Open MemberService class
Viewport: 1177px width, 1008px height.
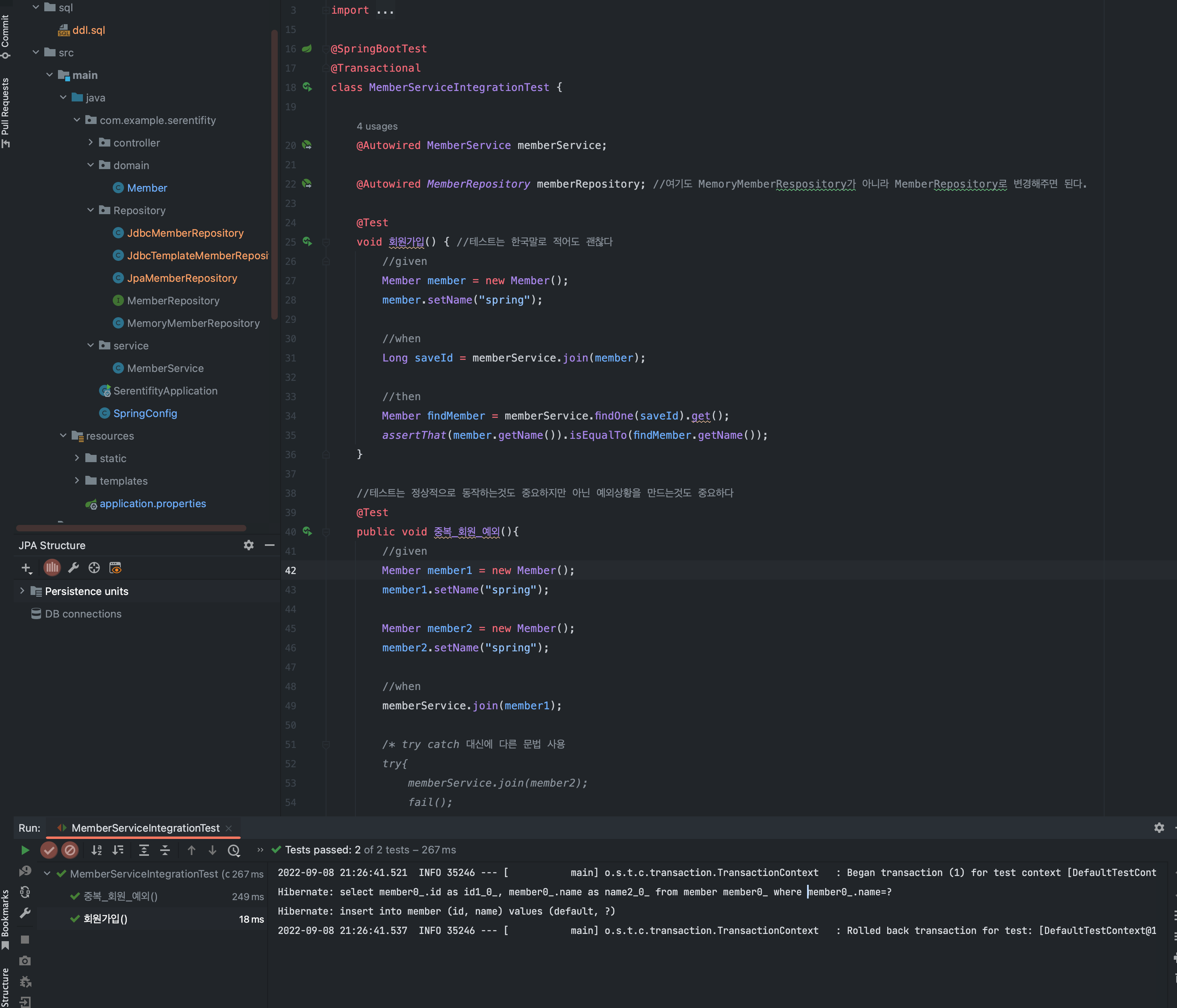pos(165,368)
